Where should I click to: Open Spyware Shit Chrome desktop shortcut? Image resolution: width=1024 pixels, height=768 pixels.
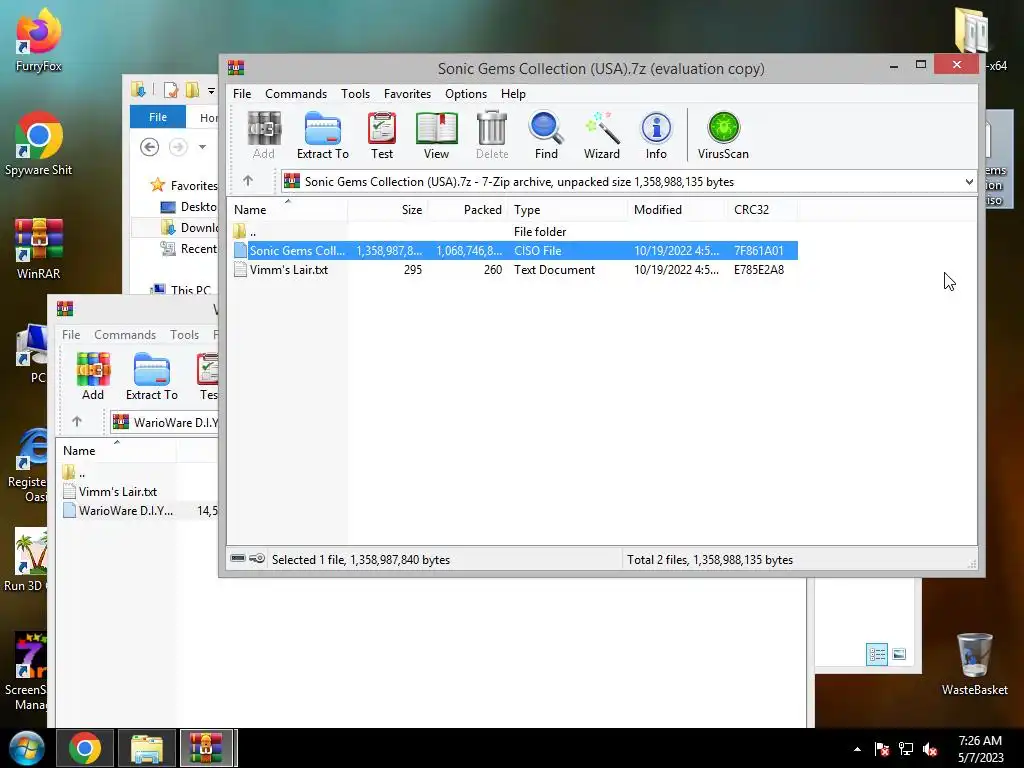pyautogui.click(x=39, y=144)
